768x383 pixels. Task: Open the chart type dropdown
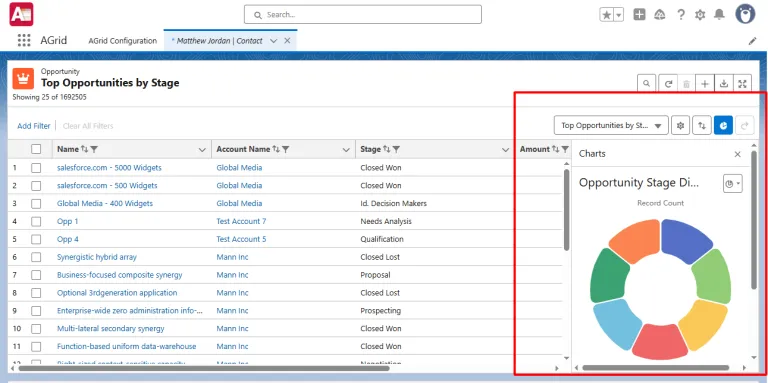(733, 184)
